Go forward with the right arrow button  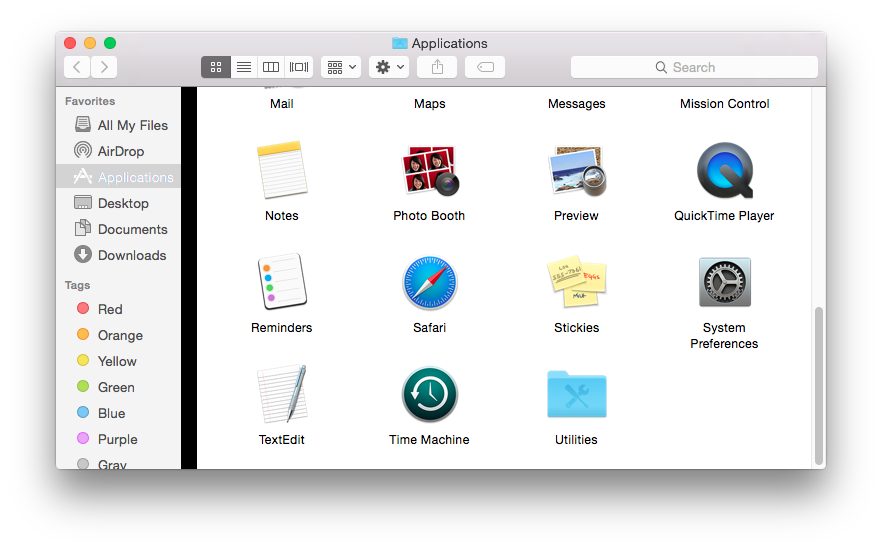point(104,67)
